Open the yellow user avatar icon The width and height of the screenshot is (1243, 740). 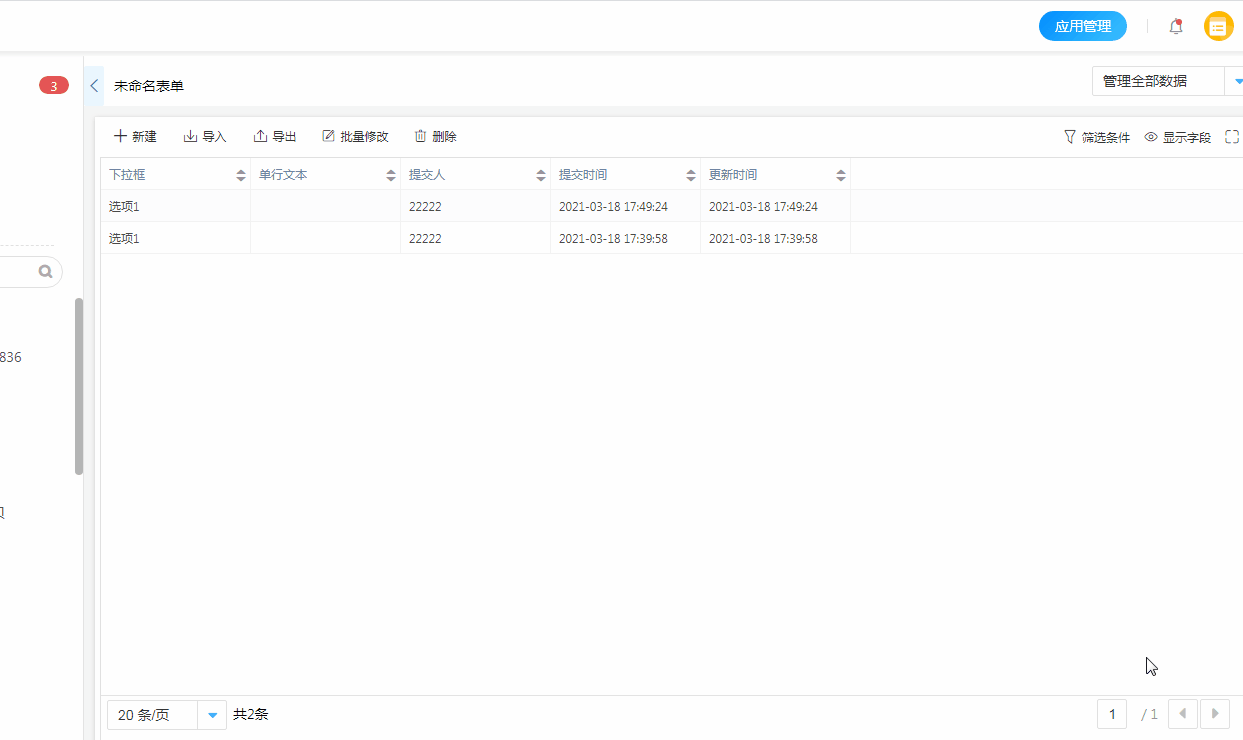(x=1218, y=27)
